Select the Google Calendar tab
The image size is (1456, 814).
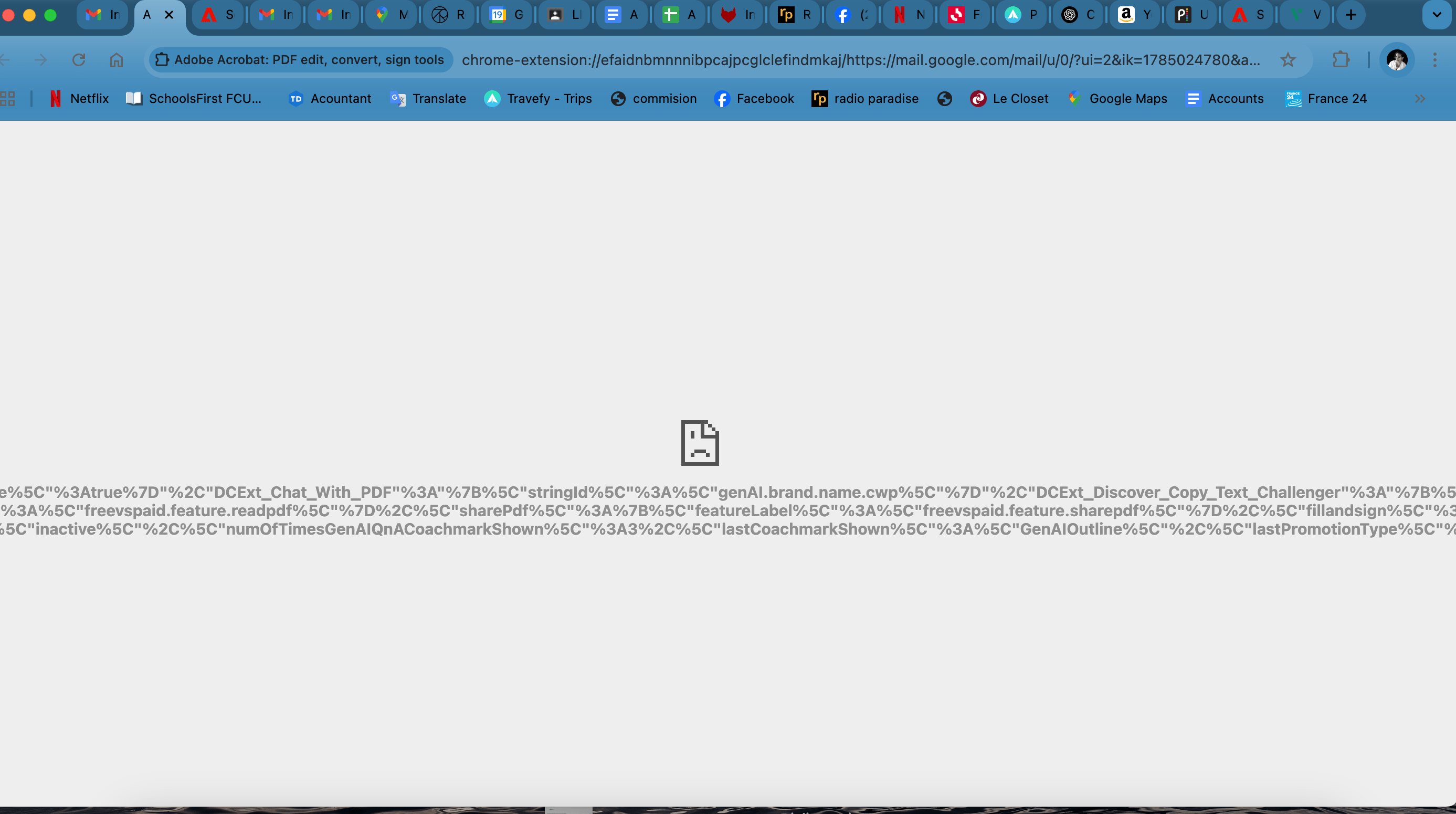507,15
